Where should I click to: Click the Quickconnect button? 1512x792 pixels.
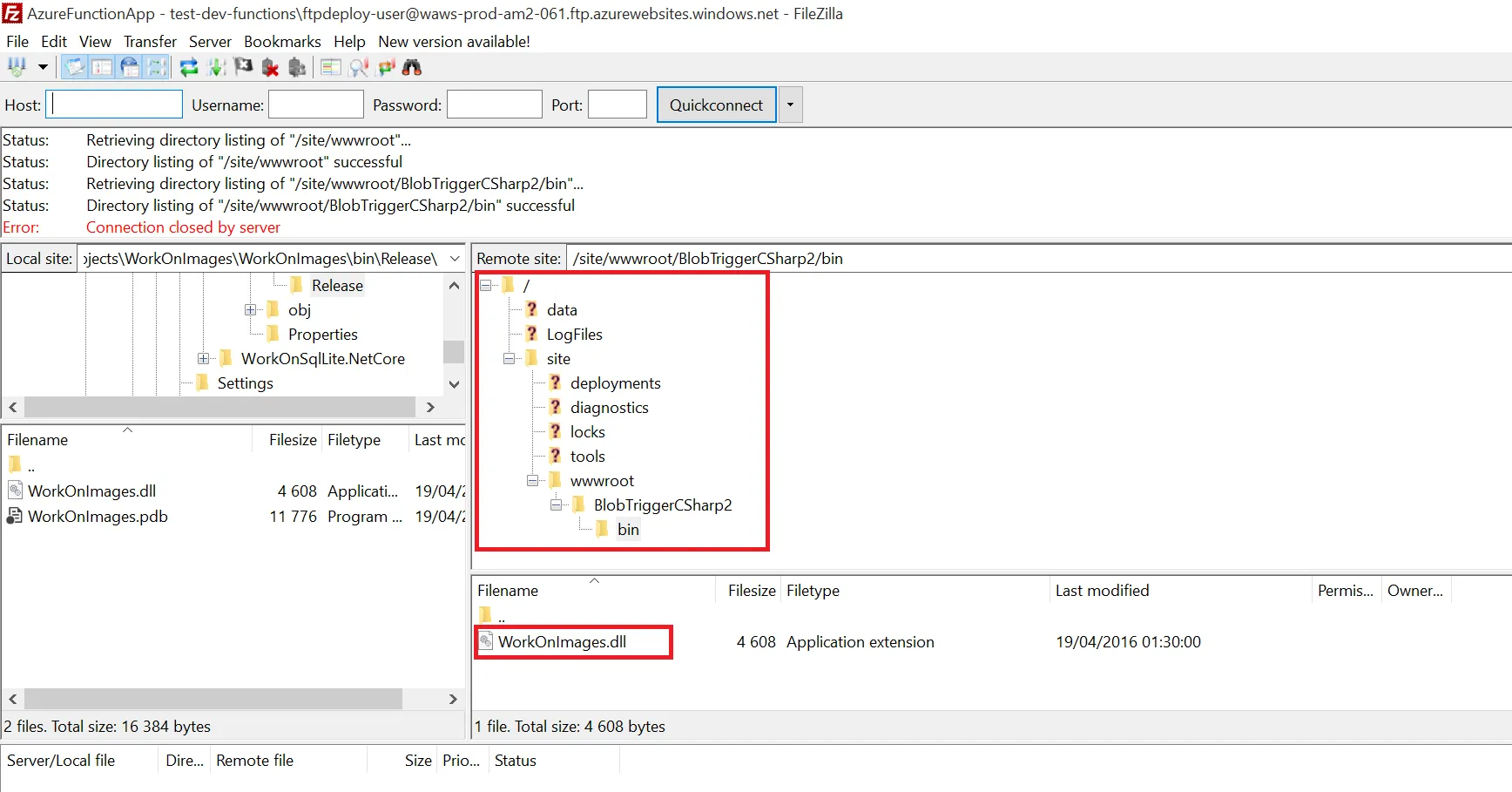coord(716,105)
